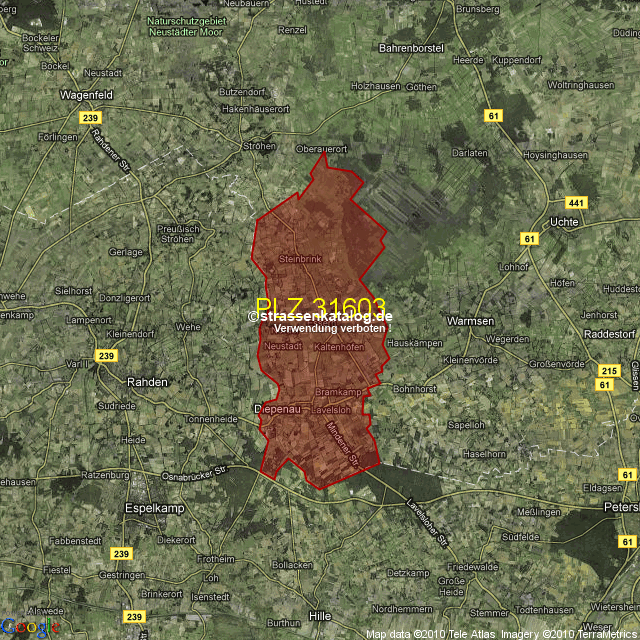Click the 61 shield southwest of Uchte

coord(529,238)
